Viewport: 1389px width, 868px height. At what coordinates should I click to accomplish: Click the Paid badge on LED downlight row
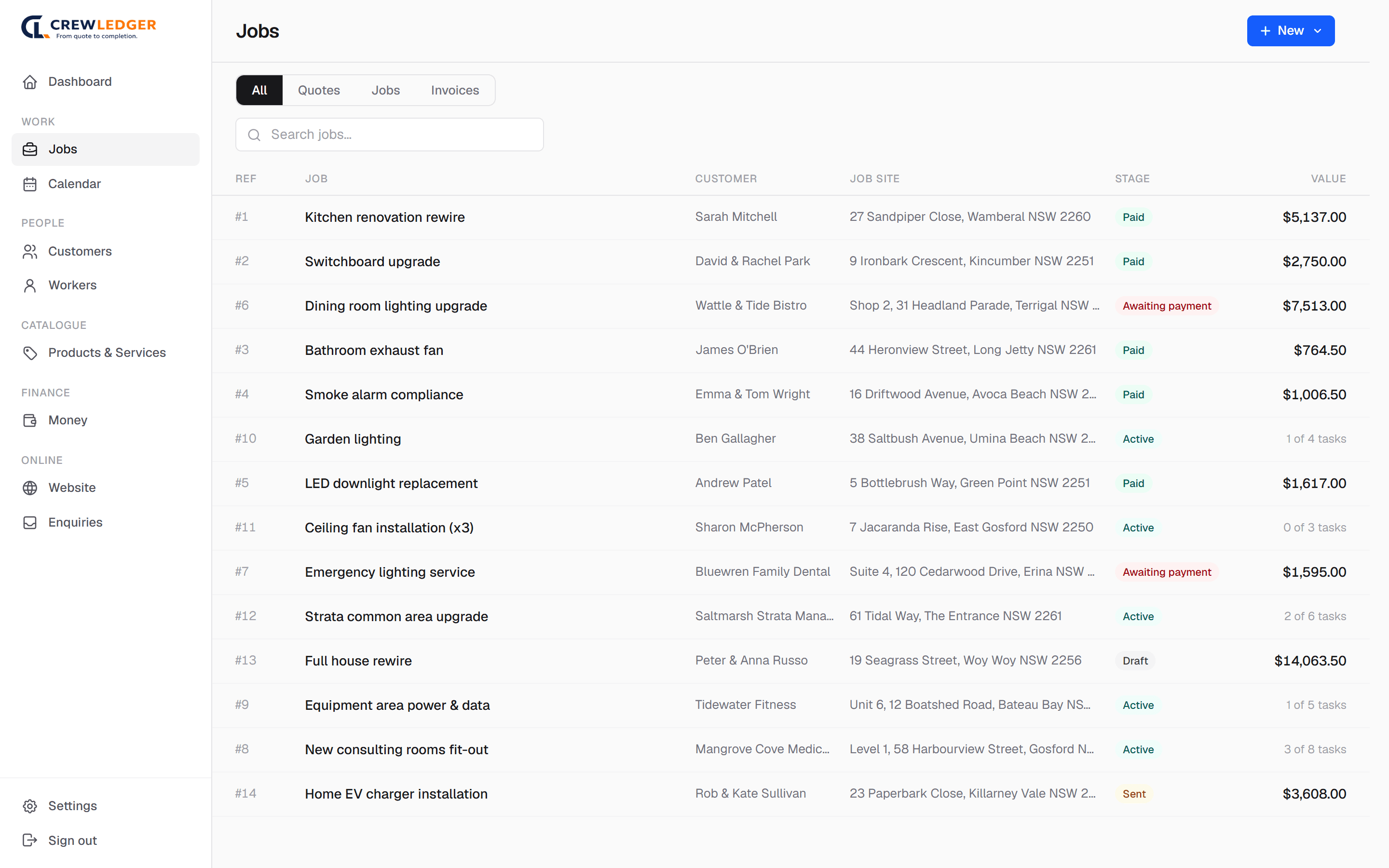pos(1133,483)
